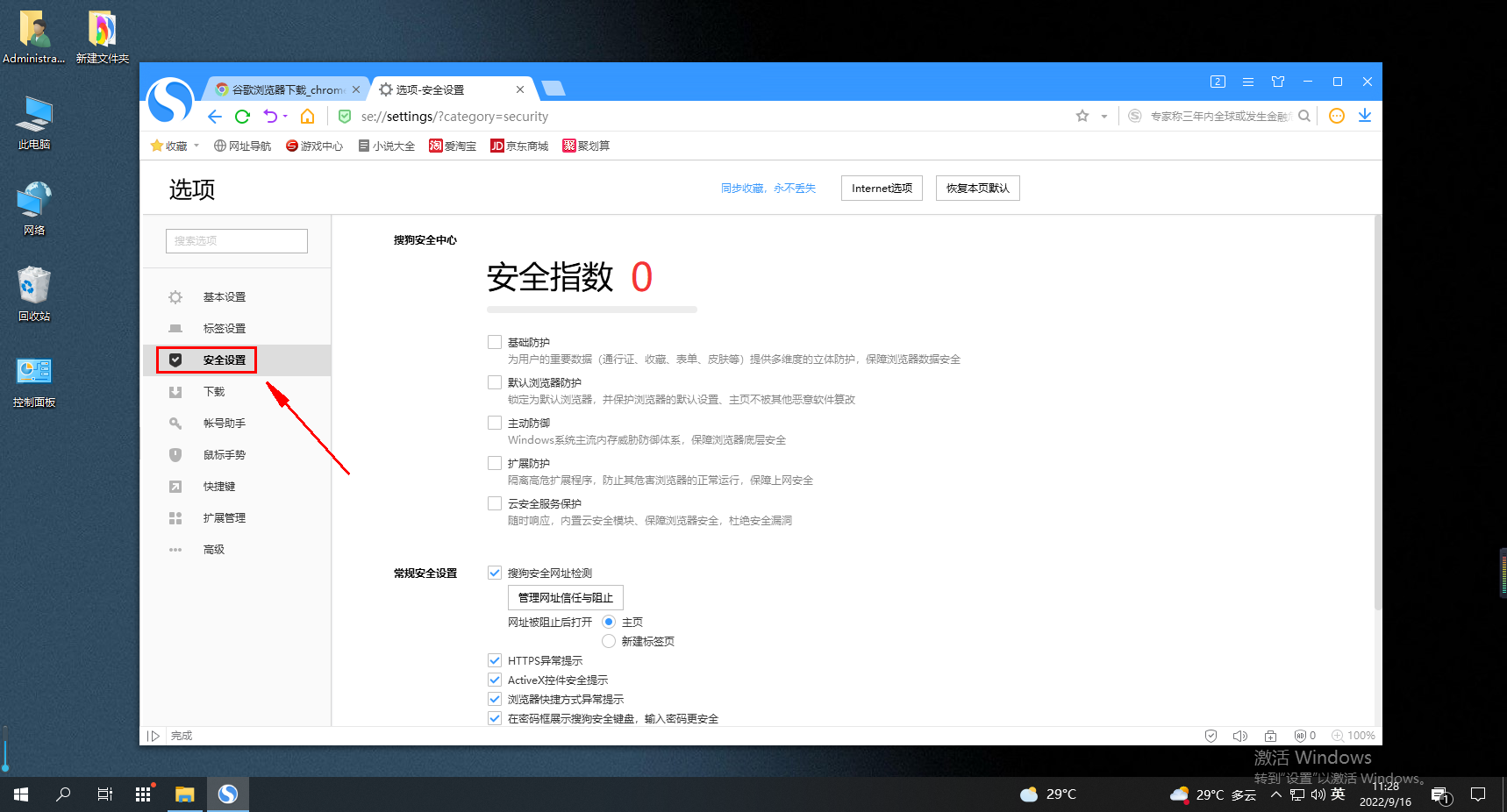
Task: Select the 新建标签页 radio button
Action: point(609,641)
